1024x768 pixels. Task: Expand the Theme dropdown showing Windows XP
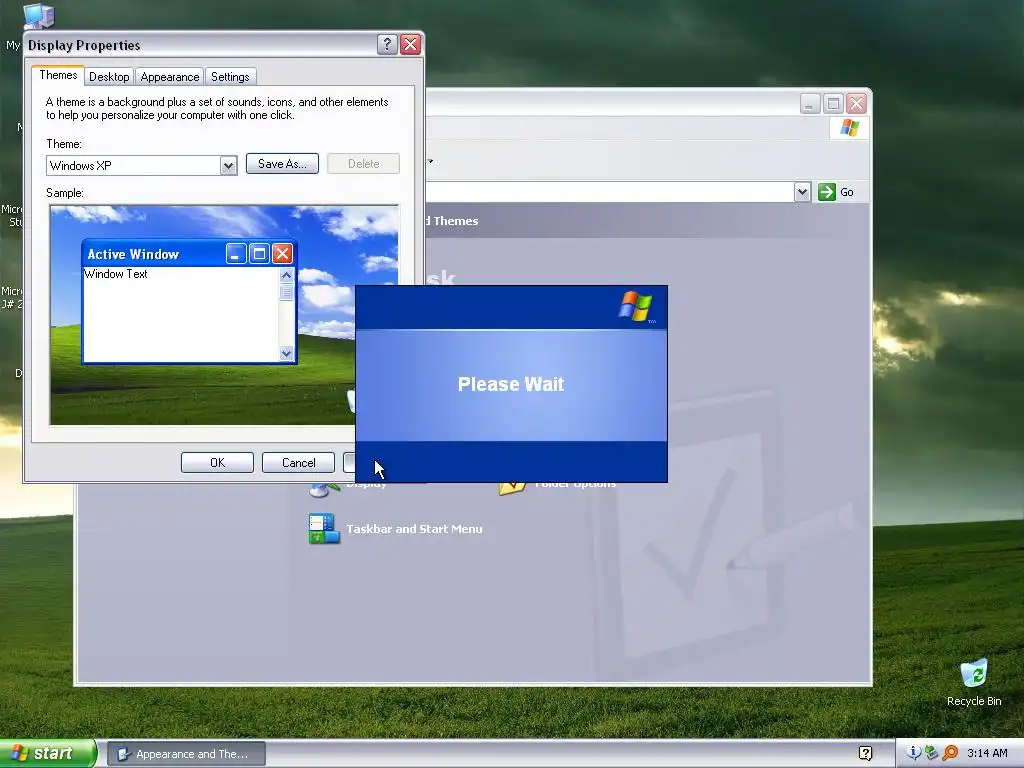coord(228,166)
